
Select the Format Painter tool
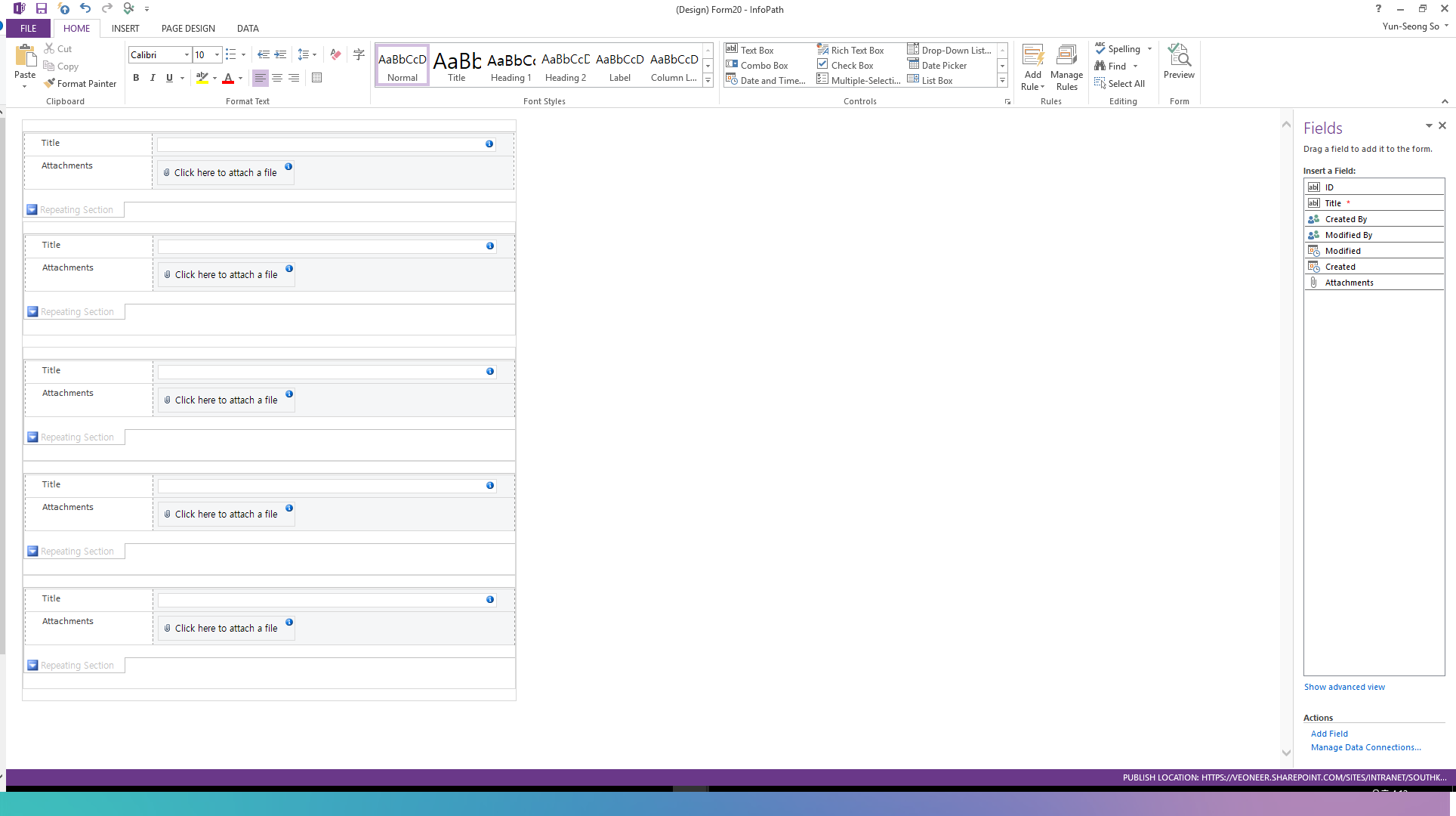(x=80, y=84)
